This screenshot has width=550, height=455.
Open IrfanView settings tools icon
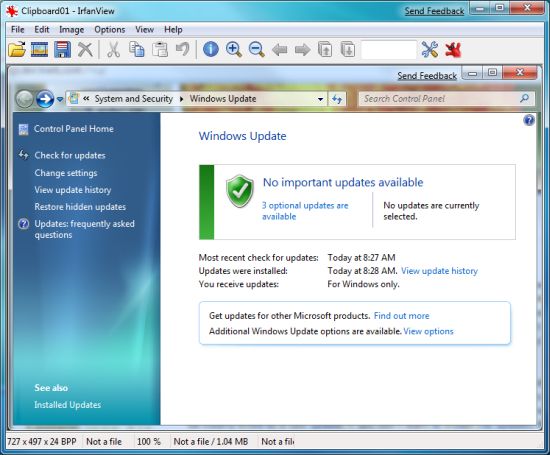[x=430, y=49]
